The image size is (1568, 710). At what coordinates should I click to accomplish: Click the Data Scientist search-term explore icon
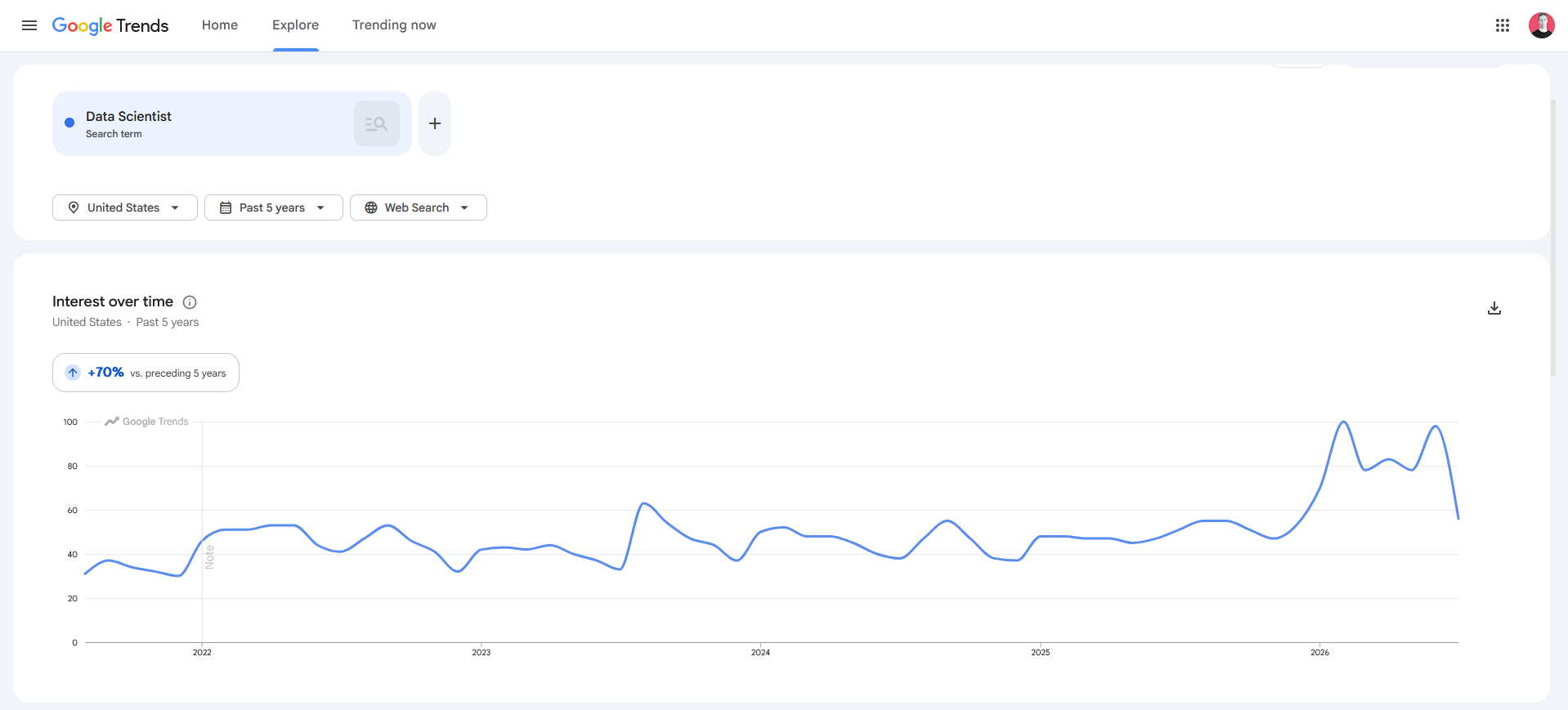point(377,123)
